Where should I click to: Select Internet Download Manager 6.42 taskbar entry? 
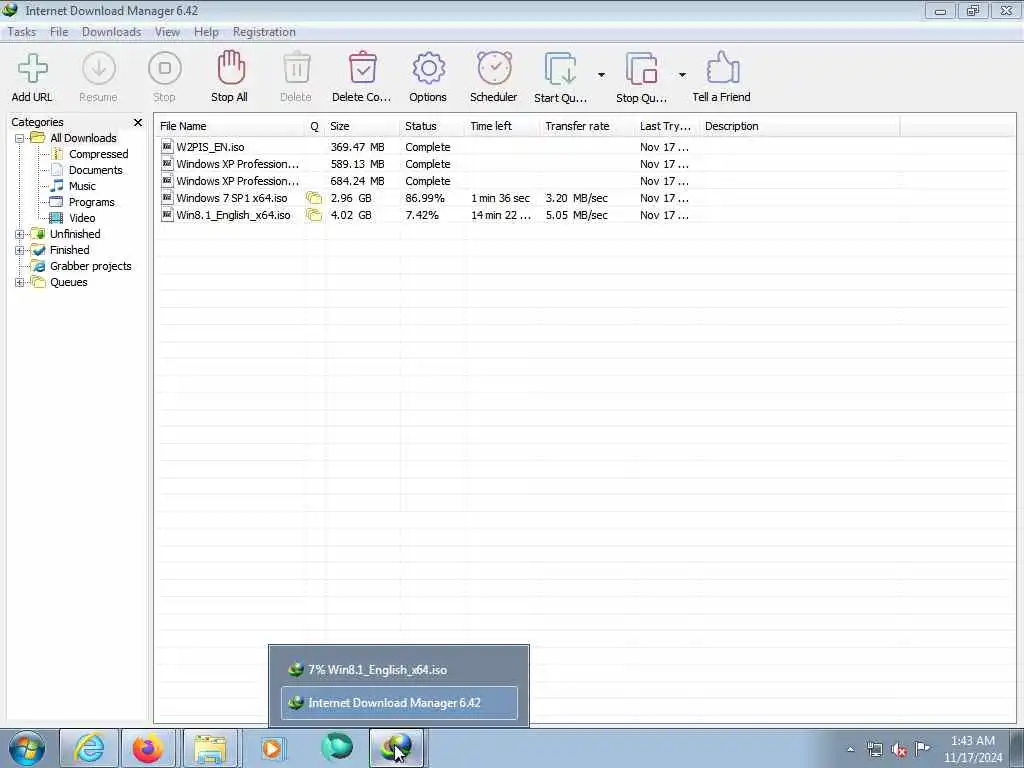pyautogui.click(x=399, y=703)
